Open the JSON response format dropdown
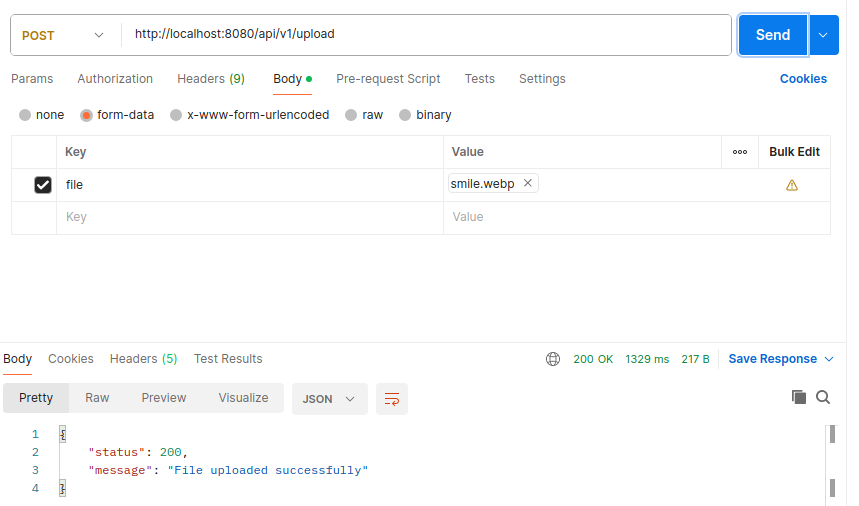The width and height of the screenshot is (859, 506). [x=329, y=399]
